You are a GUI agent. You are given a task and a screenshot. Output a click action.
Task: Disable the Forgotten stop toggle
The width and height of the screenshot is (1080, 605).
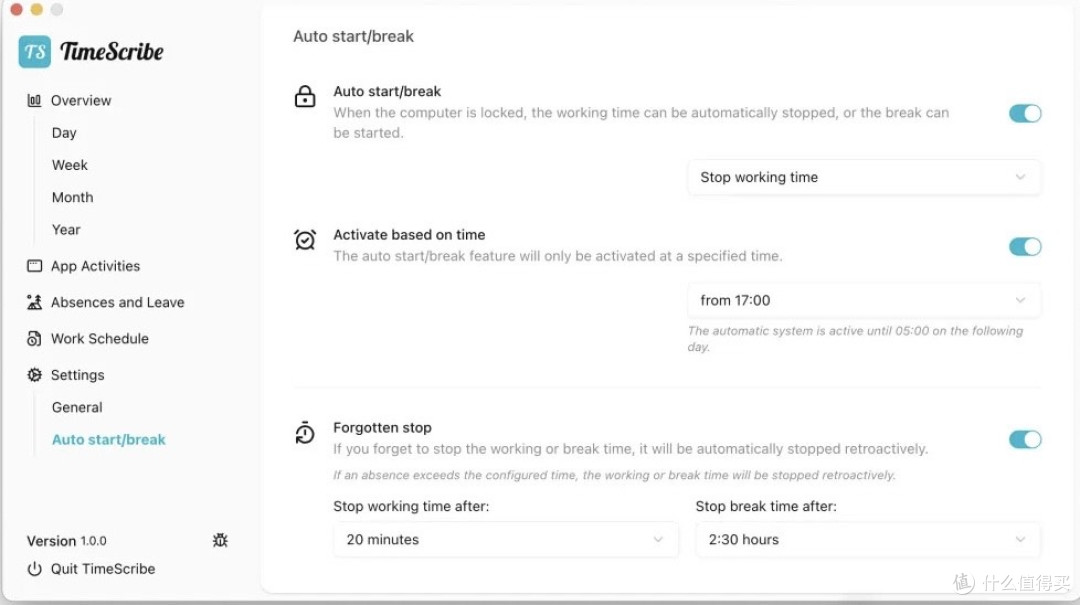(x=1024, y=439)
